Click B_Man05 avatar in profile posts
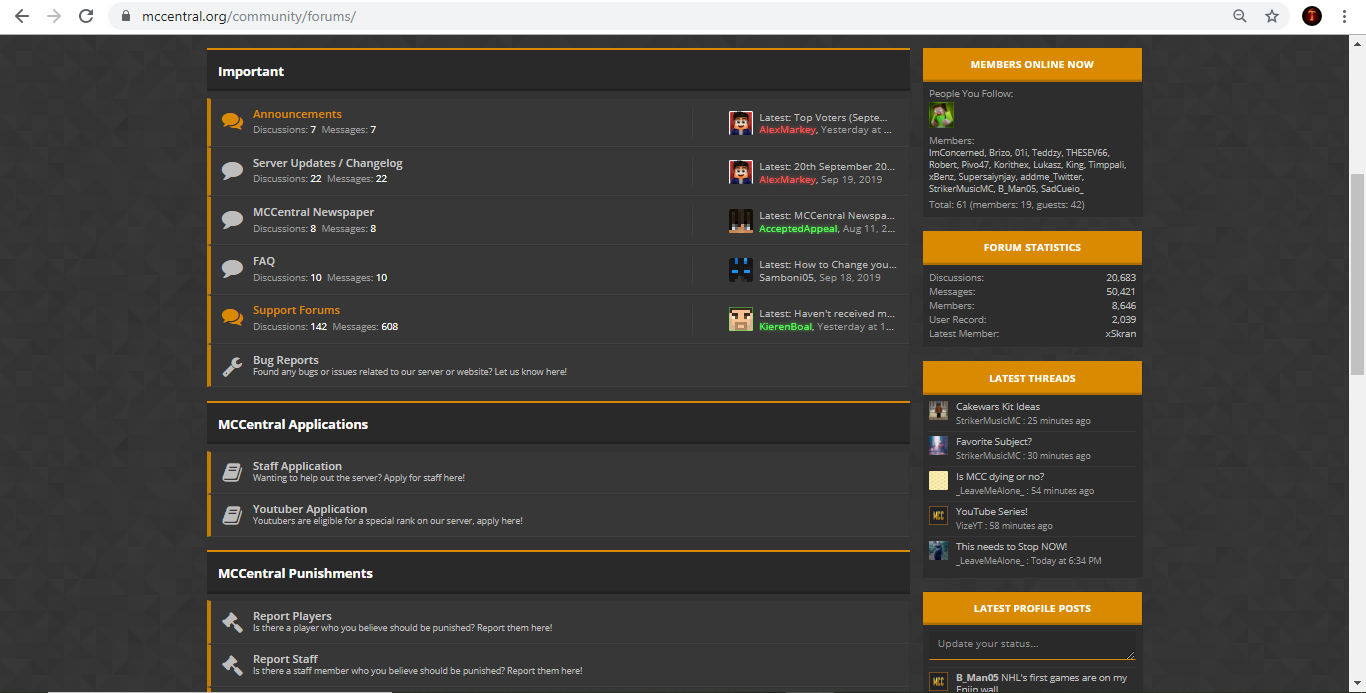1366x693 pixels. pos(938,682)
